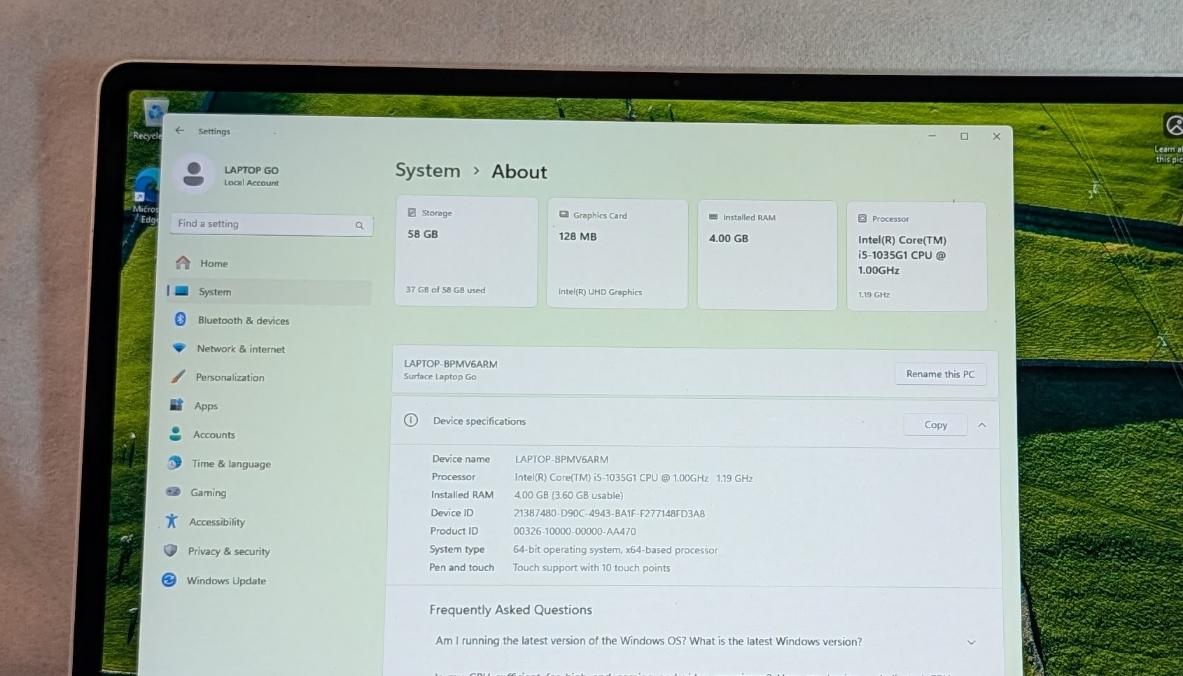This screenshot has width=1183, height=676.
Task: Select System in the sidebar
Action: pos(214,292)
